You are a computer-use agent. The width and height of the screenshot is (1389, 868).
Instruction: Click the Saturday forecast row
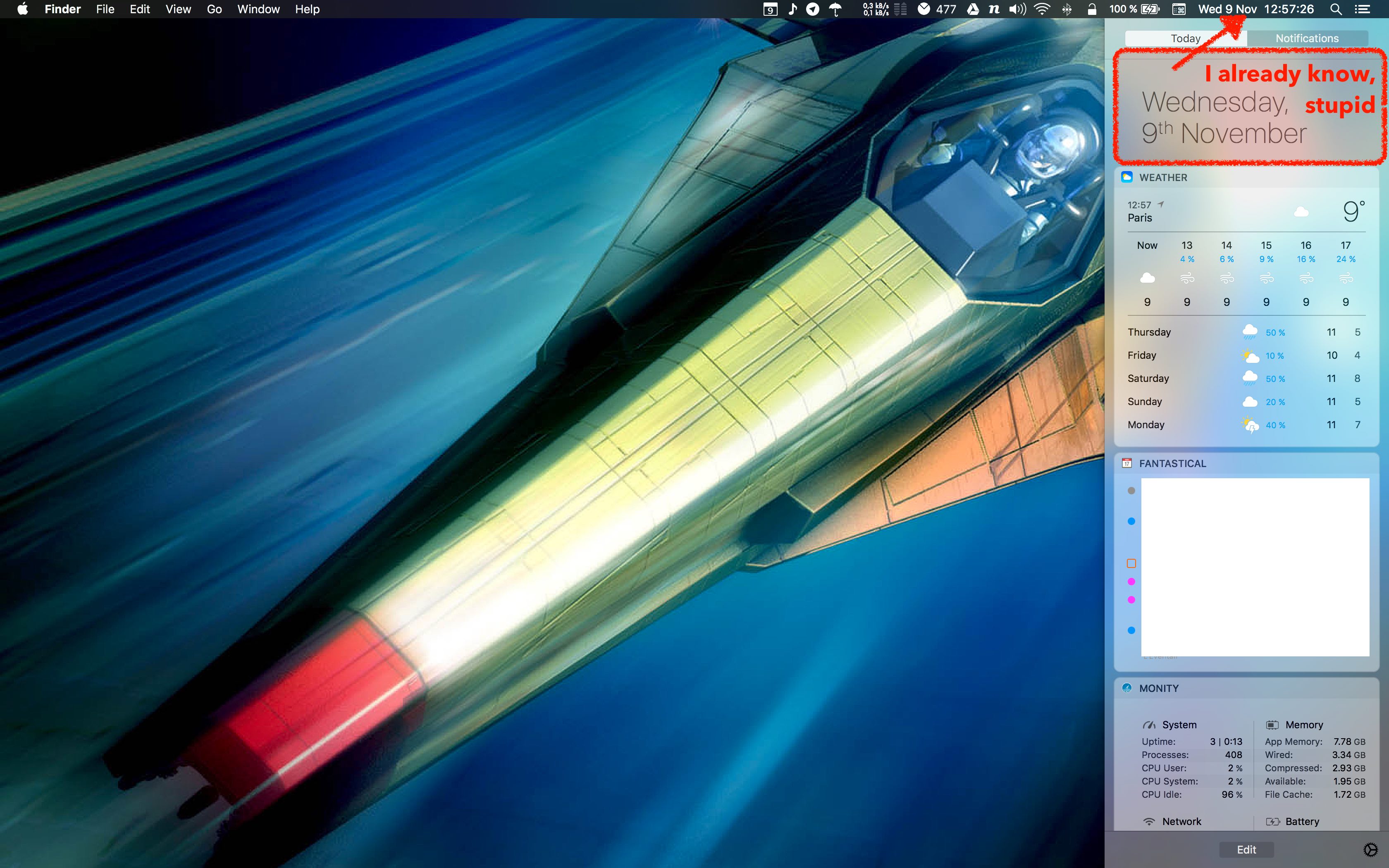(x=1246, y=378)
